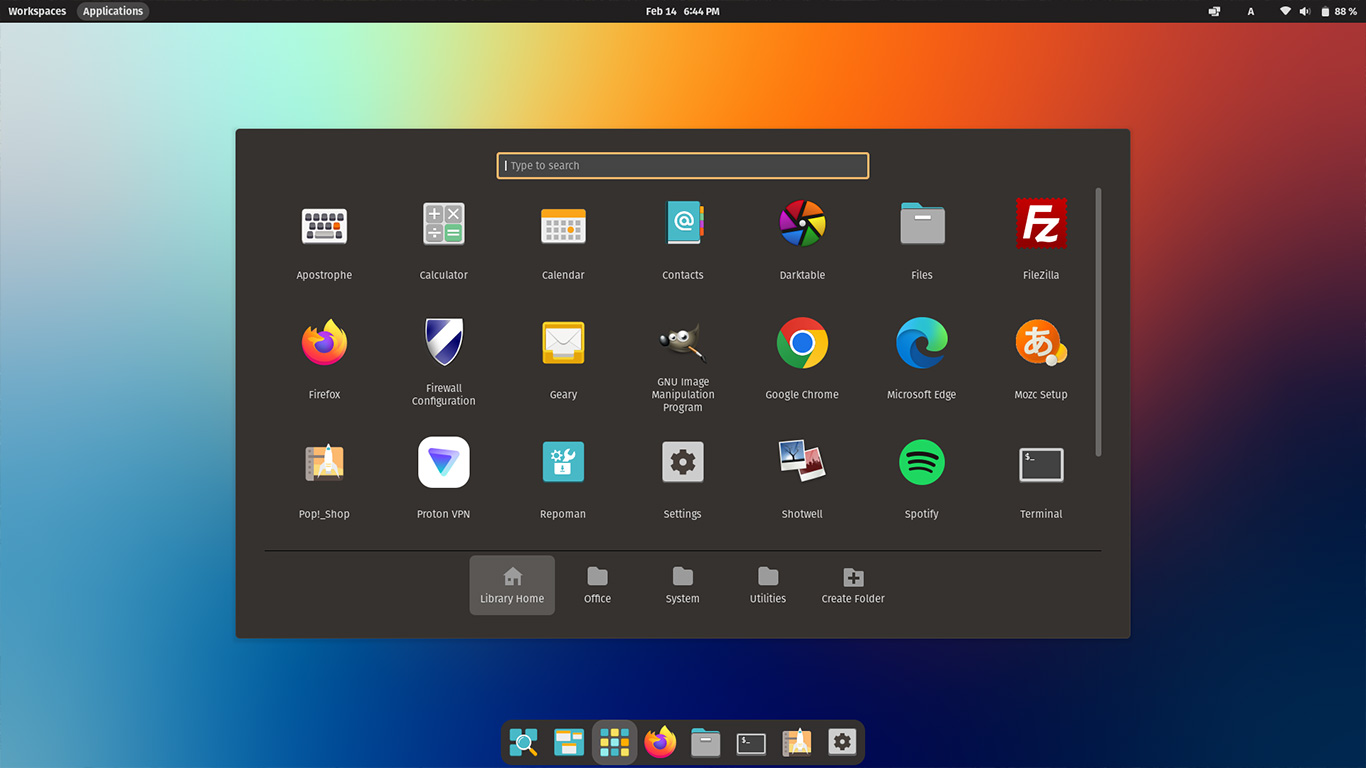Open Terminal from the dock
This screenshot has width=1366, height=768.
[751, 742]
